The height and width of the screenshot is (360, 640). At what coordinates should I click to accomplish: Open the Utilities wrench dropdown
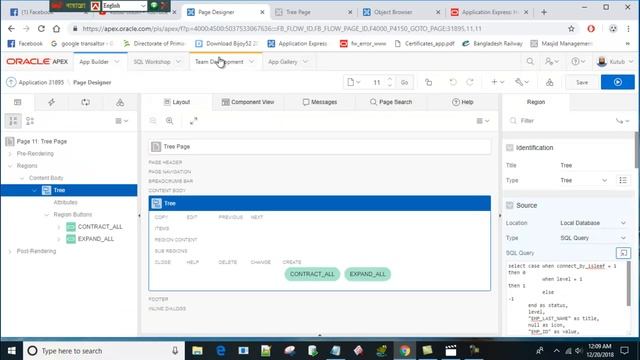pos(522,82)
